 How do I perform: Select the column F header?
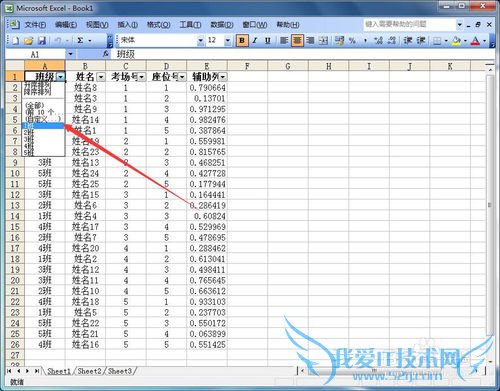247,66
